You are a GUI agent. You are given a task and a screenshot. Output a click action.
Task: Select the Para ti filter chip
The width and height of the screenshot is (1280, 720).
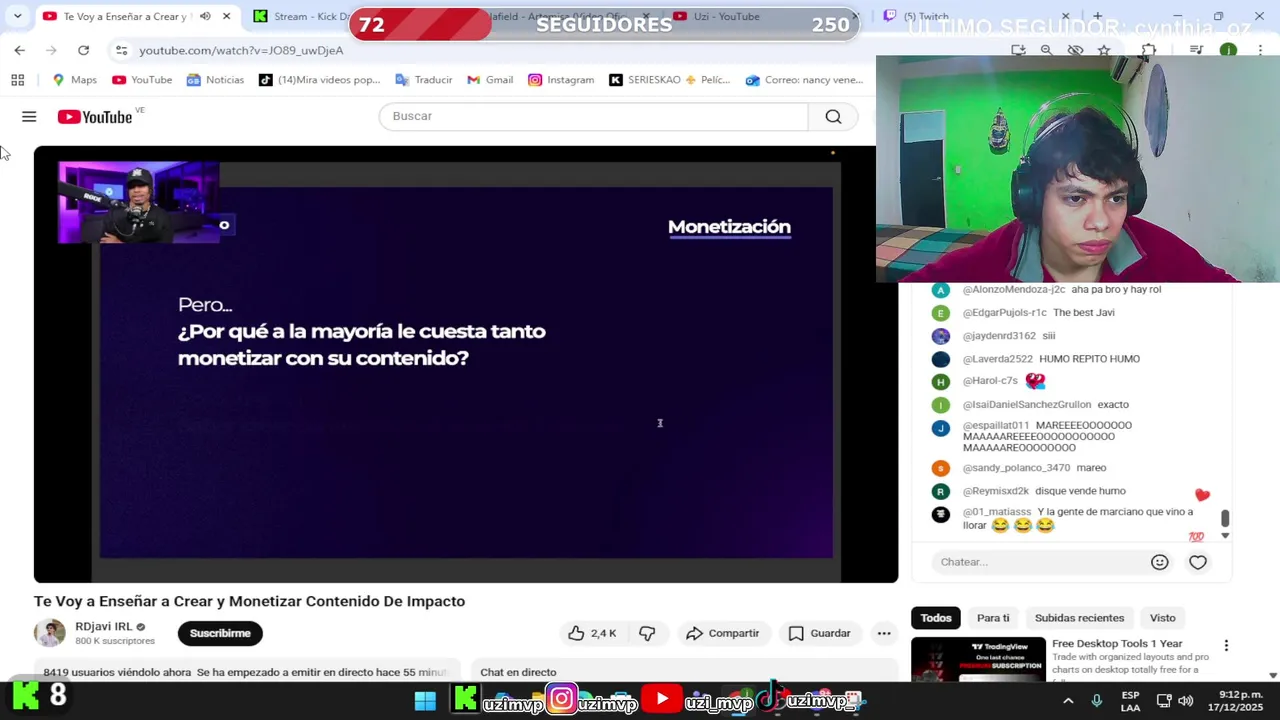coord(993,618)
